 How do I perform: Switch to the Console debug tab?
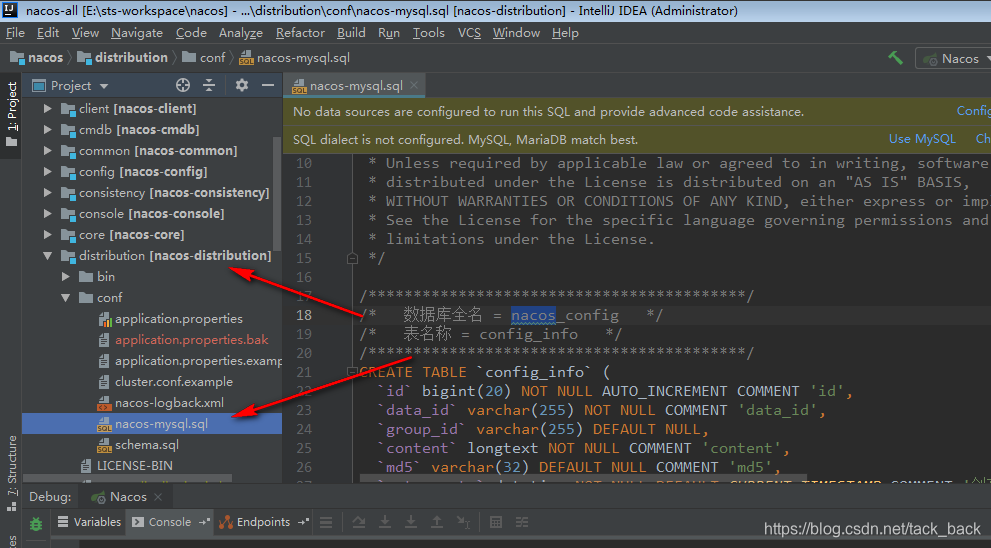169,522
